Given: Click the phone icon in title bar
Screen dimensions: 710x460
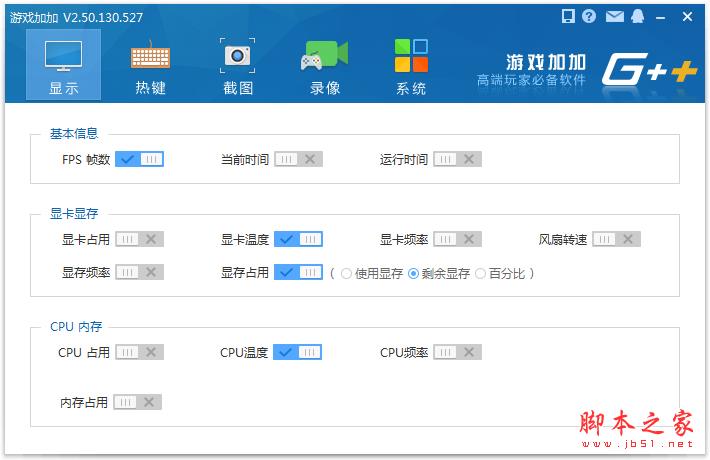Looking at the screenshot, I should [568, 16].
